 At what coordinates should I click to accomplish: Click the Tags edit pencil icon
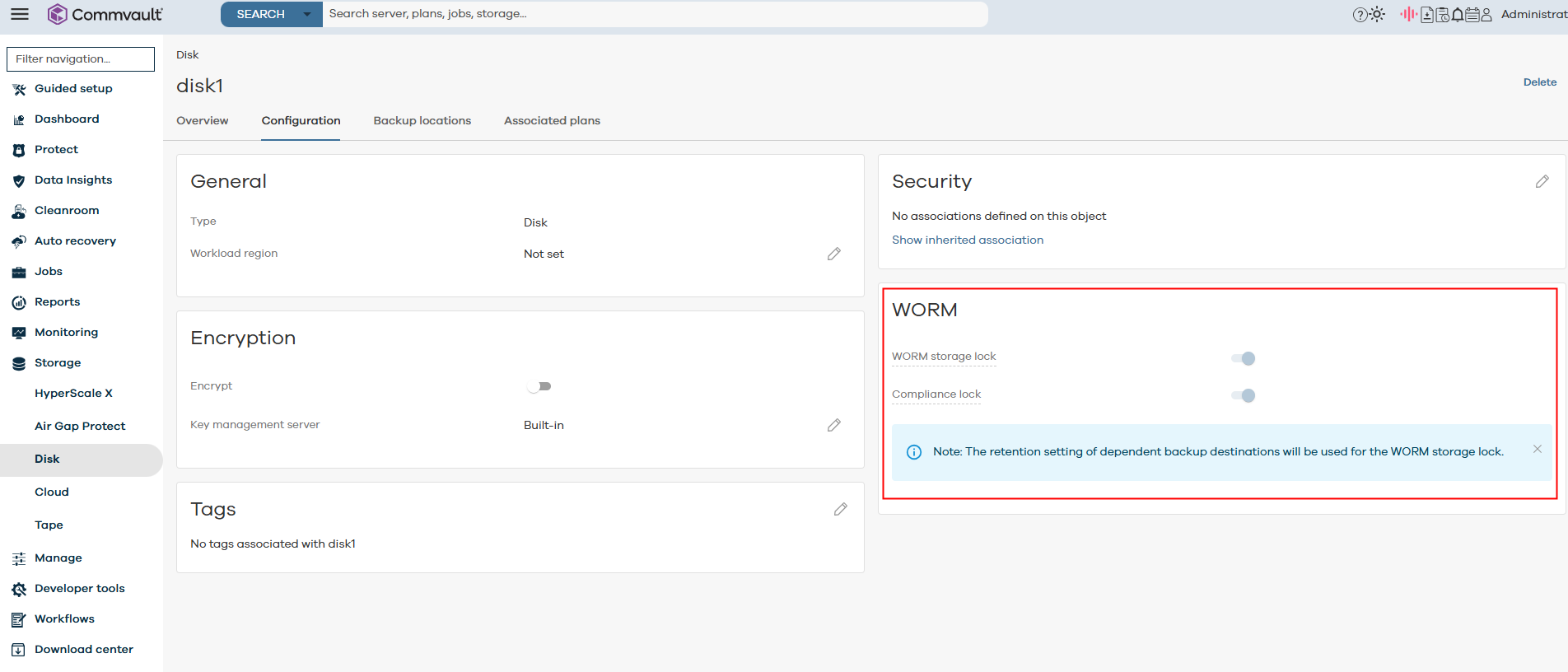pyautogui.click(x=840, y=509)
